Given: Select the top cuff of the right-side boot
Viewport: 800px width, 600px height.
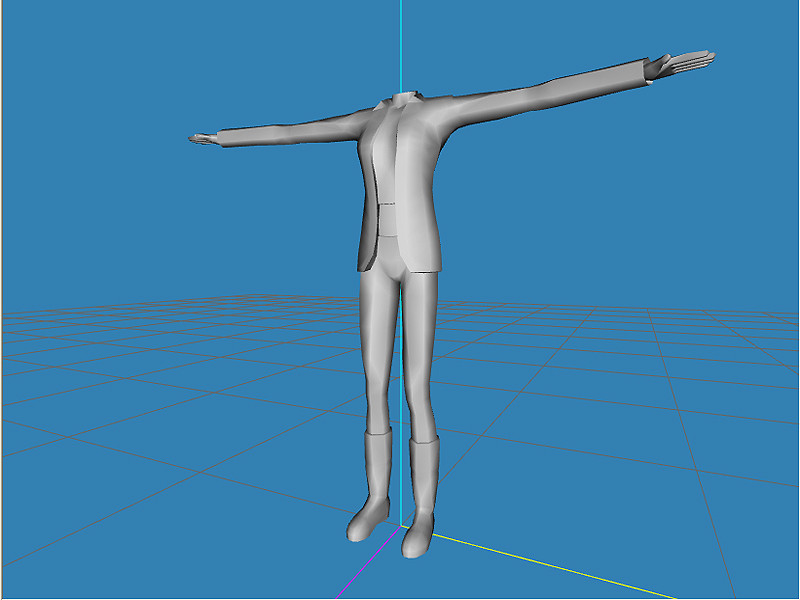Looking at the screenshot, I should [424, 441].
